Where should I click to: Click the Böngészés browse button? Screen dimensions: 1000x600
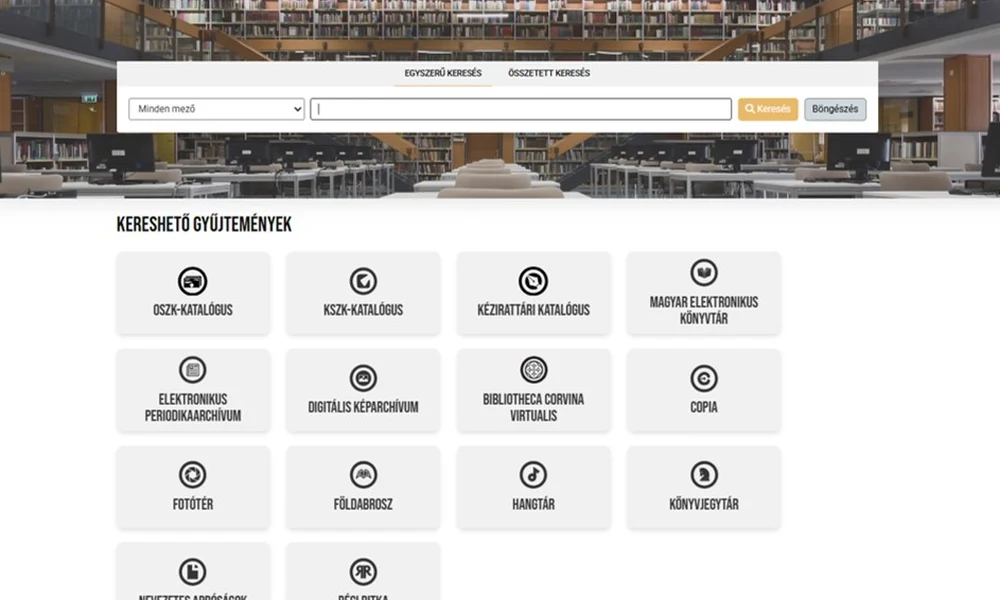pyautogui.click(x=835, y=109)
